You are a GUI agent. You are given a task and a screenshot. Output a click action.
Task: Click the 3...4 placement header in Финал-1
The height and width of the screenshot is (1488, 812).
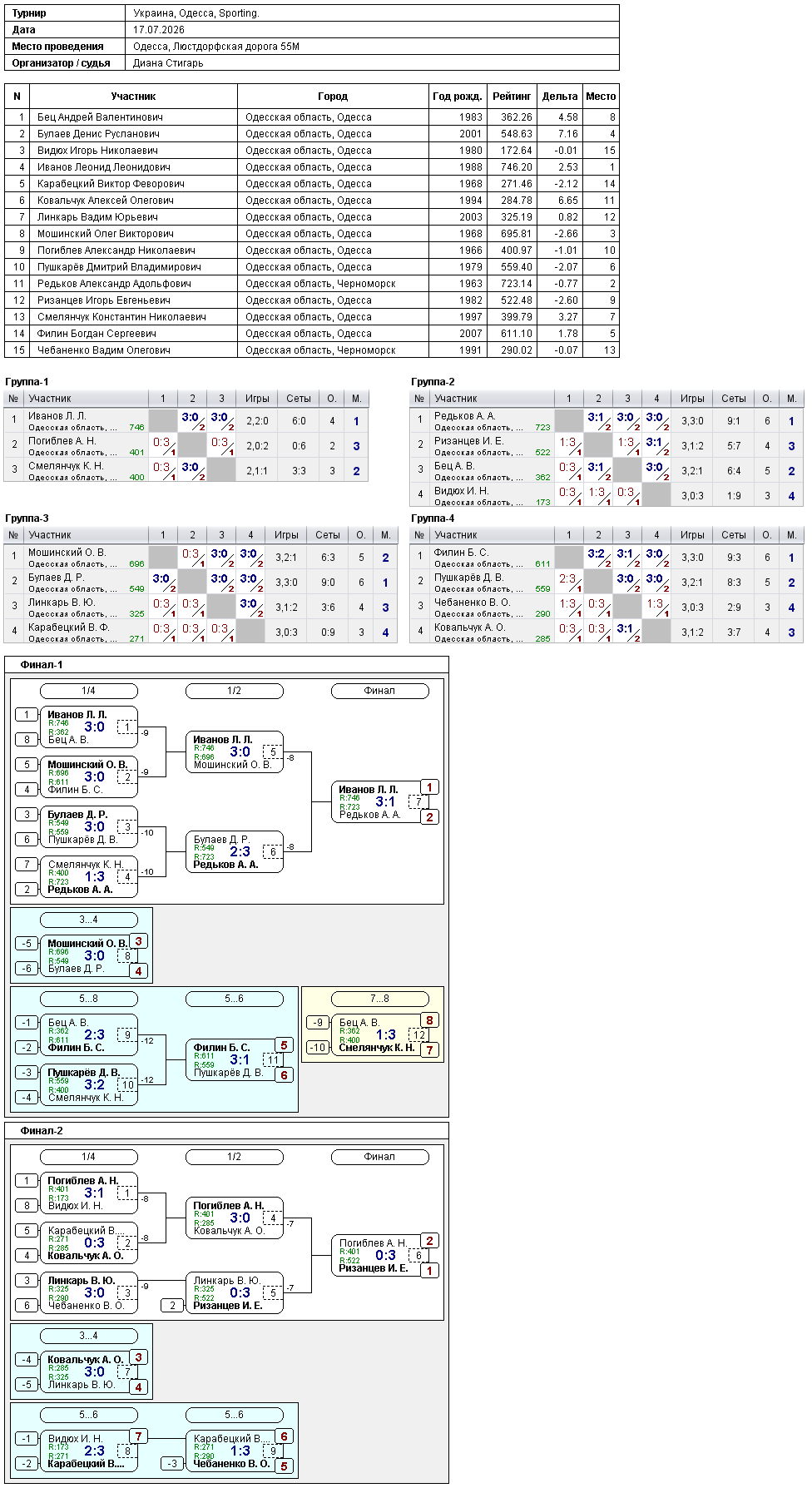tap(88, 920)
